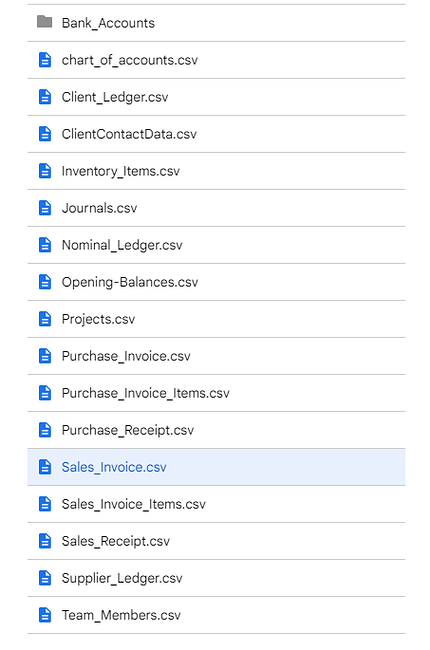Click the file icon beside chart_of_accounts.csv
This screenshot has height=650, width=430.
pos(45,60)
